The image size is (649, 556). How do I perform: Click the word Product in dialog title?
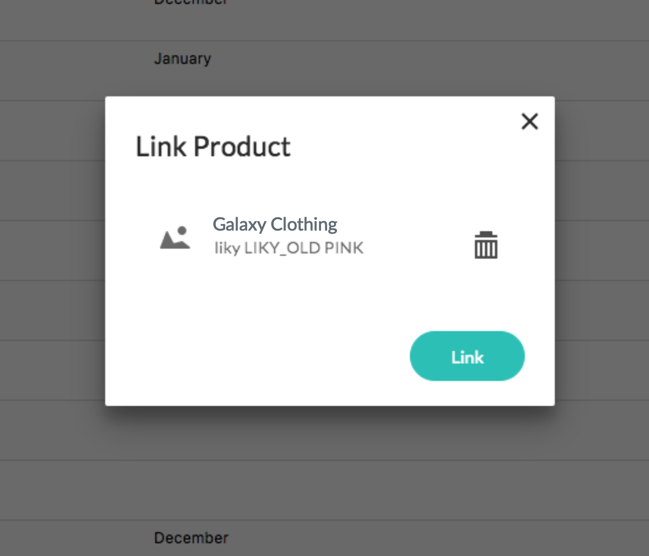point(241,147)
